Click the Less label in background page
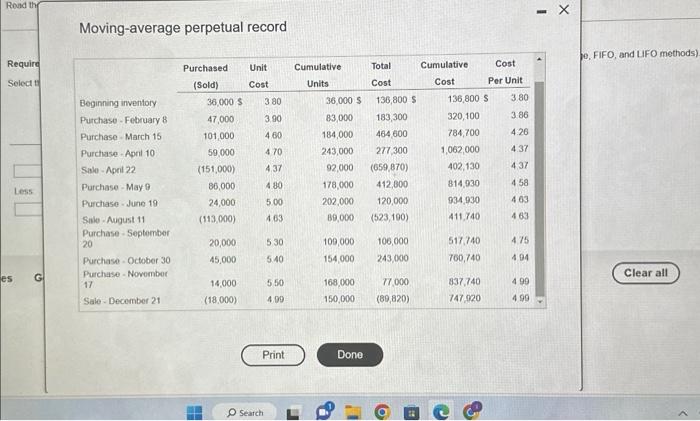 click(x=24, y=191)
